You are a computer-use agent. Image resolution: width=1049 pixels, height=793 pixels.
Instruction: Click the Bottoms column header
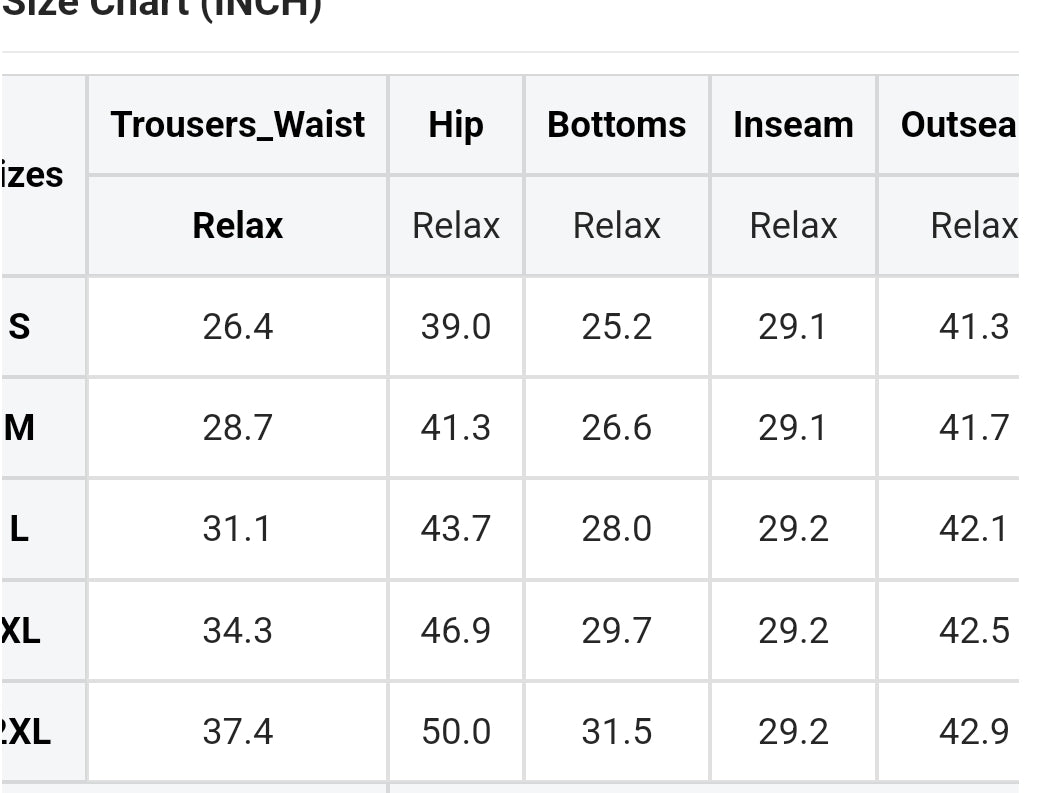coord(616,125)
